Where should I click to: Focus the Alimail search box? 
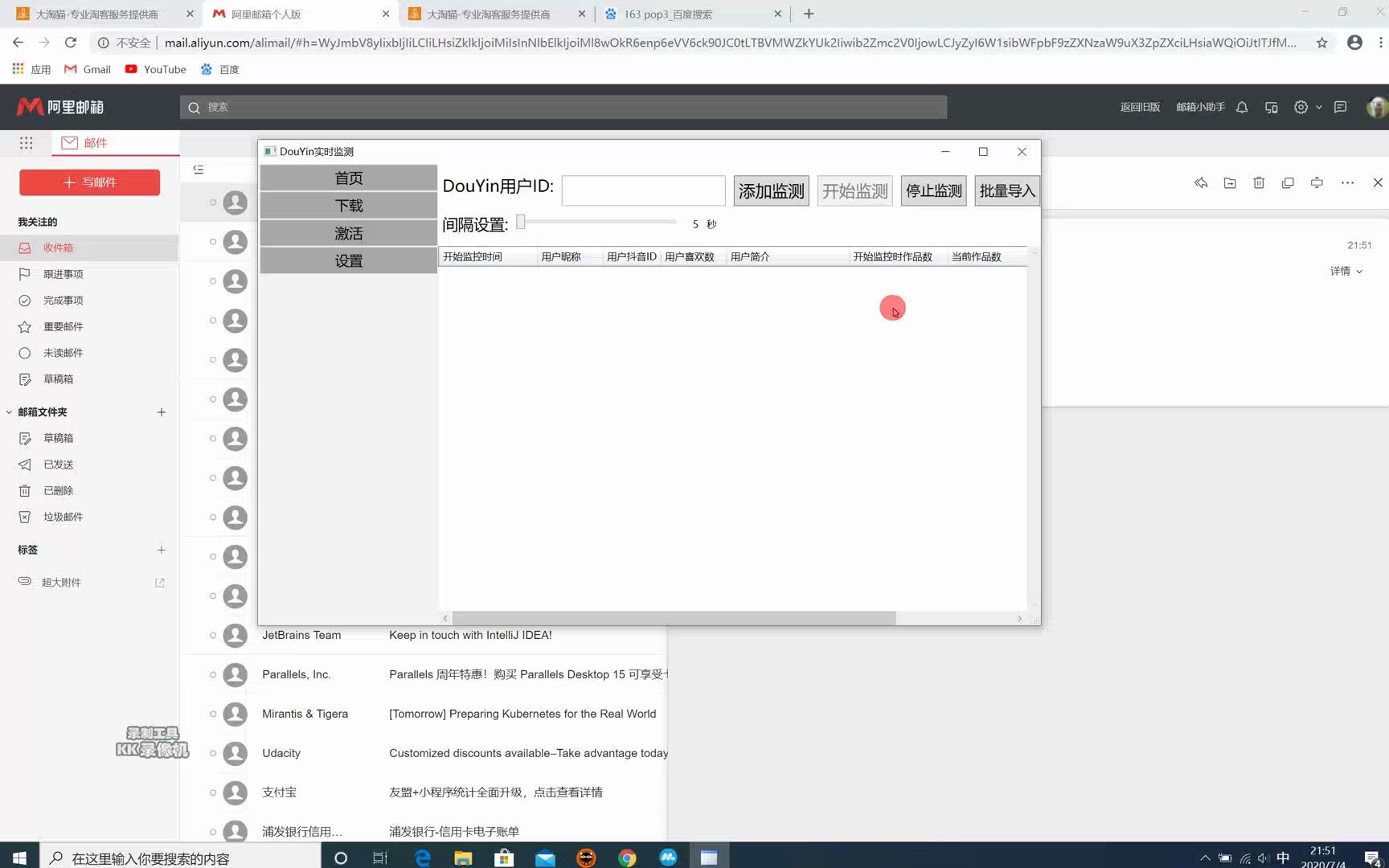563,107
